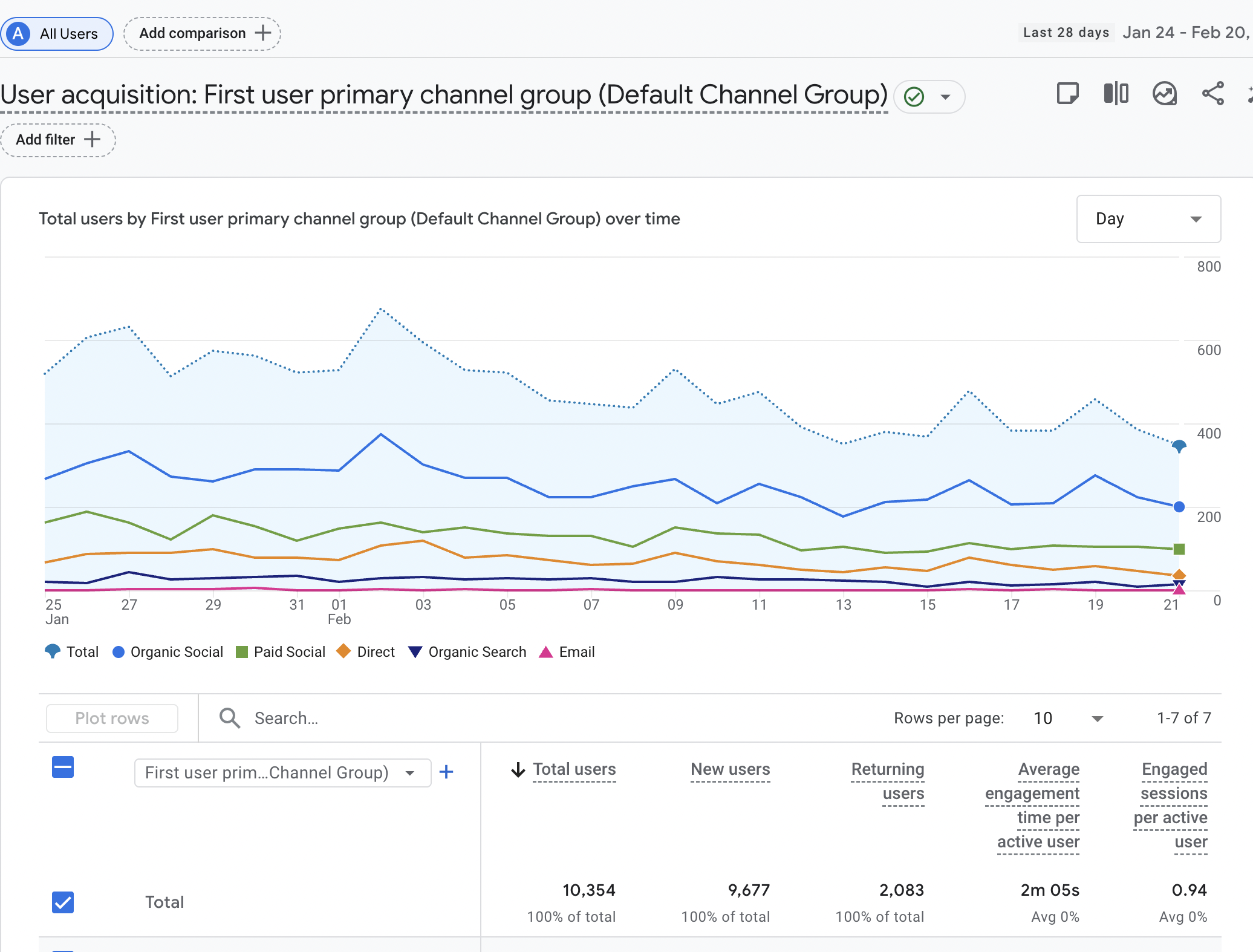Screen dimensions: 1253x952
Task: Click the Paid Social green legend swatch
Action: (242, 652)
